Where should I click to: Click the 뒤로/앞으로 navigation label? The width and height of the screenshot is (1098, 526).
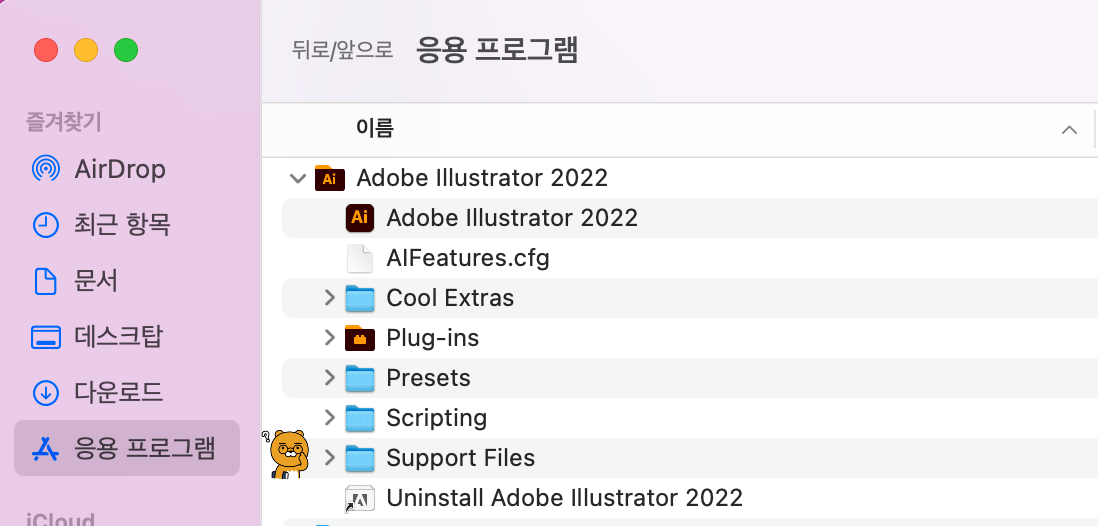pos(343,50)
